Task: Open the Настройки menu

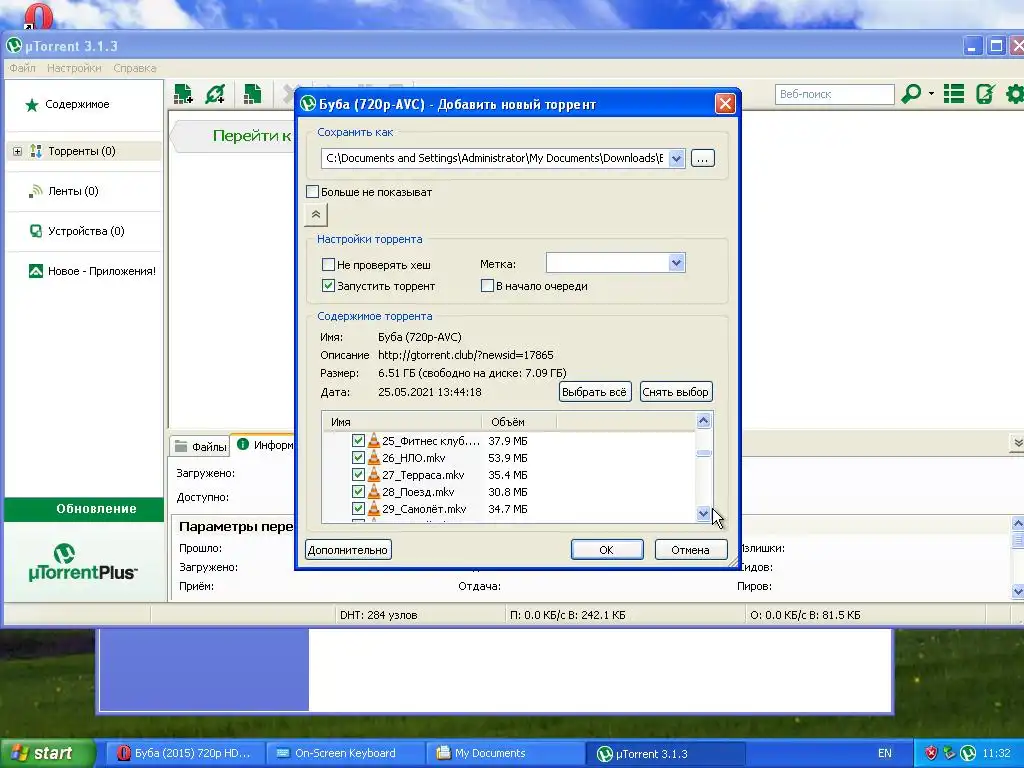Action: tap(74, 68)
